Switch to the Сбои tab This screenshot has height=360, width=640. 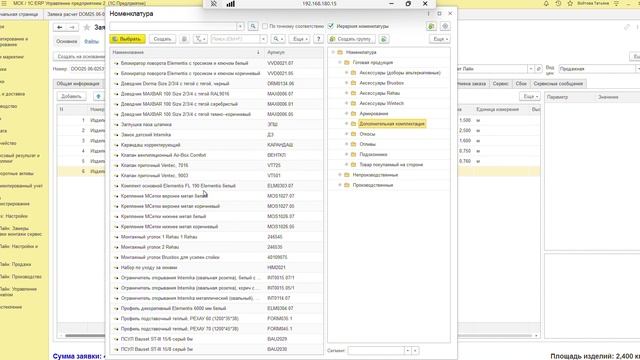521,84
